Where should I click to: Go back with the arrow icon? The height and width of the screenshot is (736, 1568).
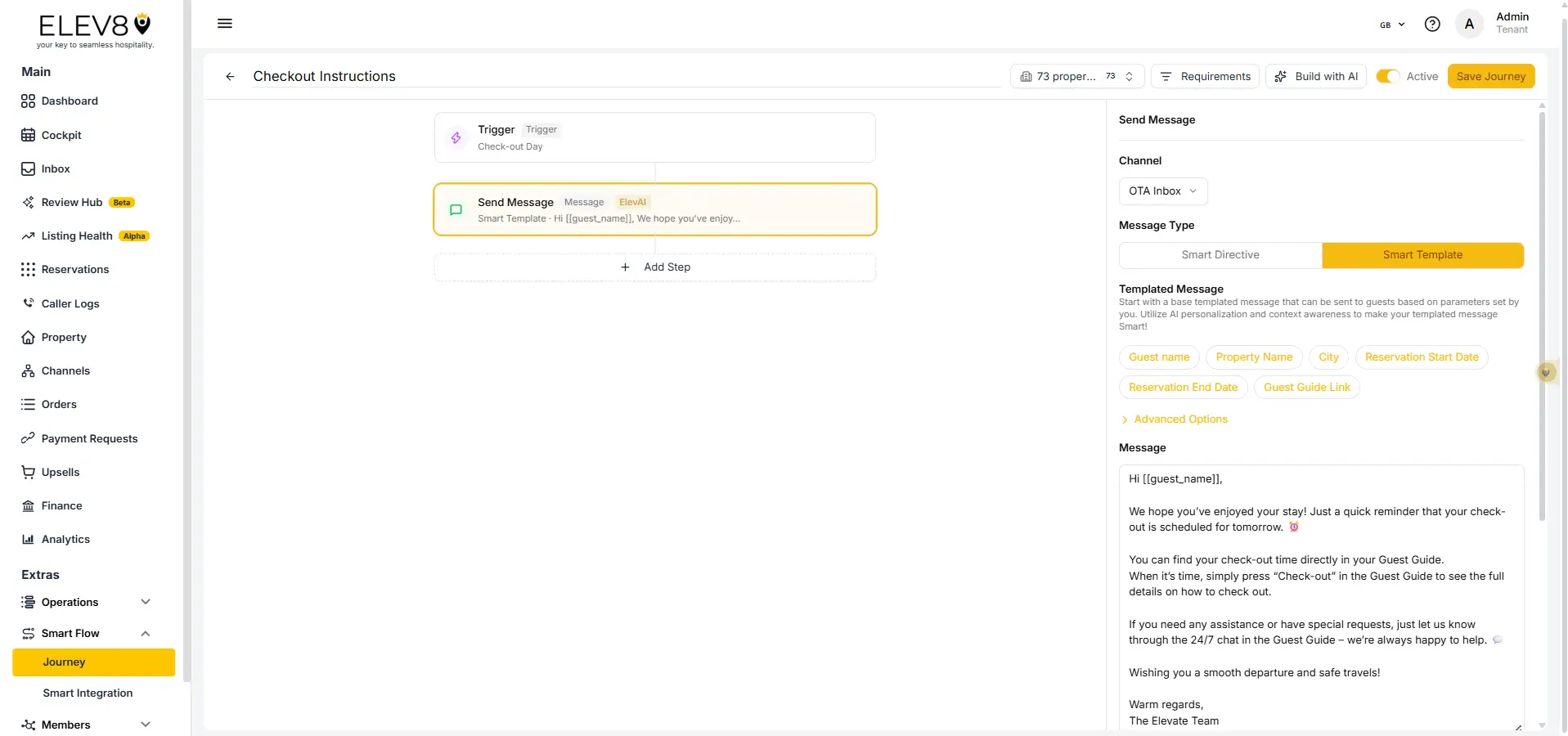[x=230, y=76]
